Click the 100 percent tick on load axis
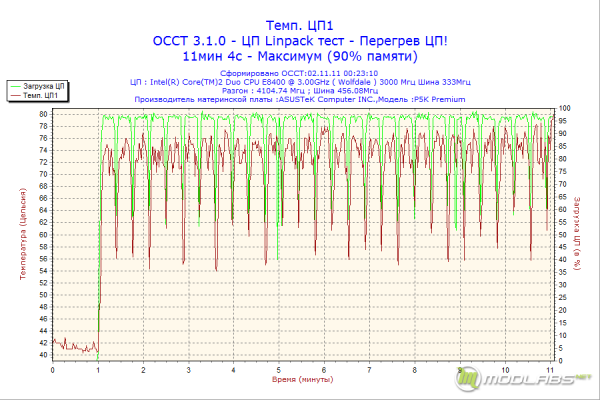 (564, 108)
